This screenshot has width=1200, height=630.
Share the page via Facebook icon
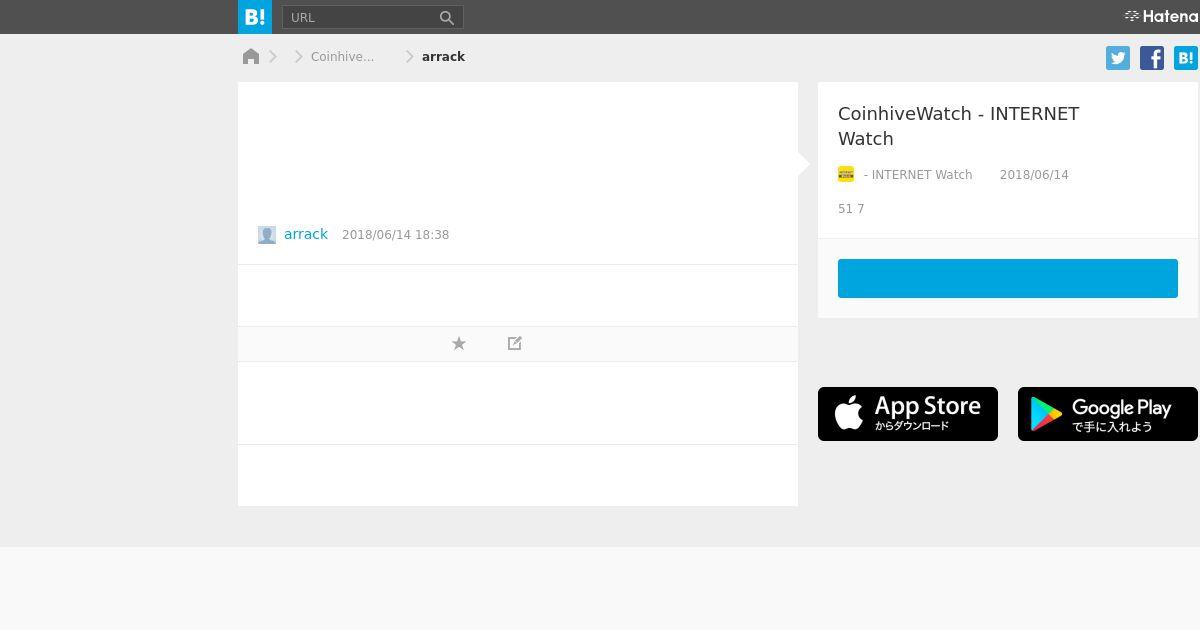pyautogui.click(x=1152, y=58)
